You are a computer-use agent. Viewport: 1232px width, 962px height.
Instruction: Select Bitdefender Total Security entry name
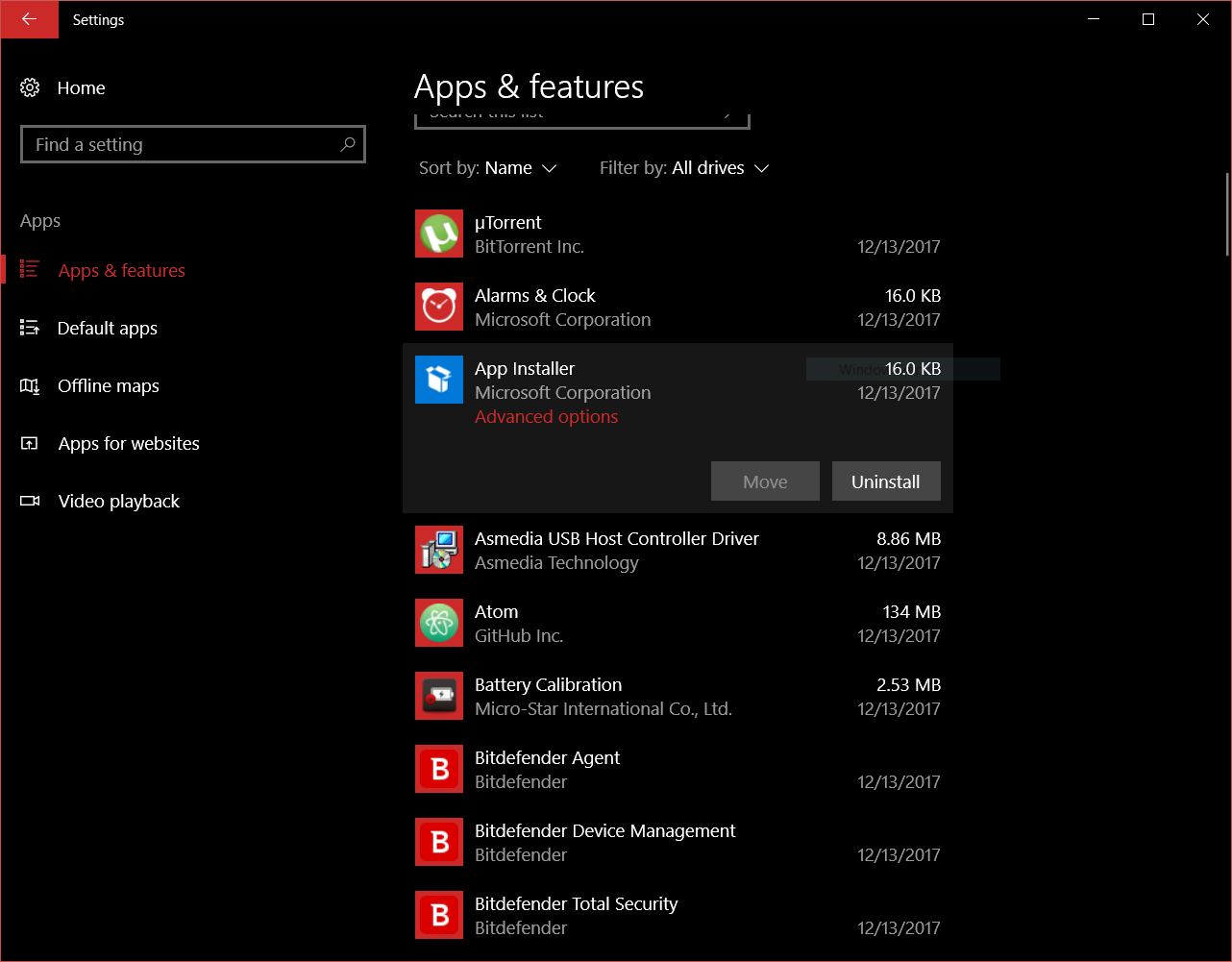coord(577,904)
